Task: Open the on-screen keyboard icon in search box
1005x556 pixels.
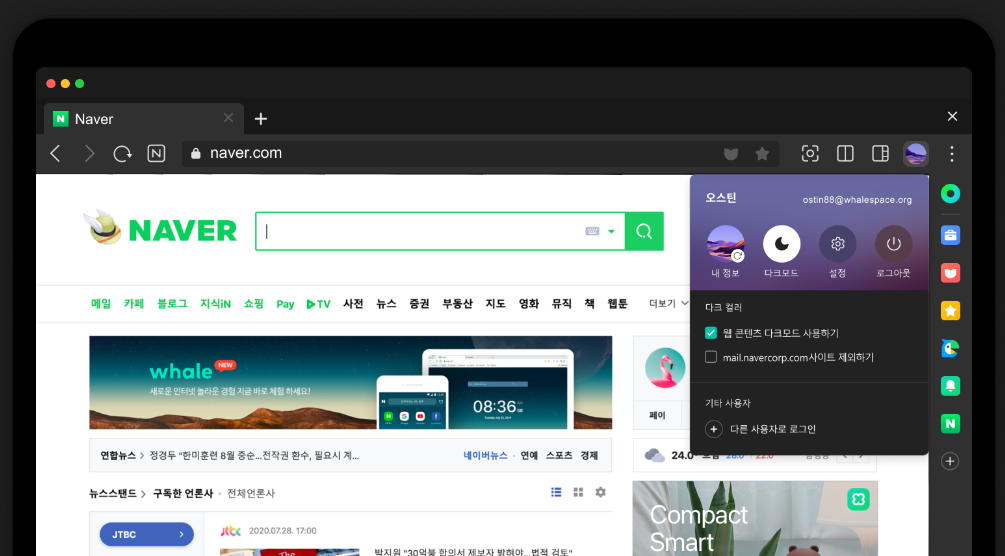Action: (592, 231)
